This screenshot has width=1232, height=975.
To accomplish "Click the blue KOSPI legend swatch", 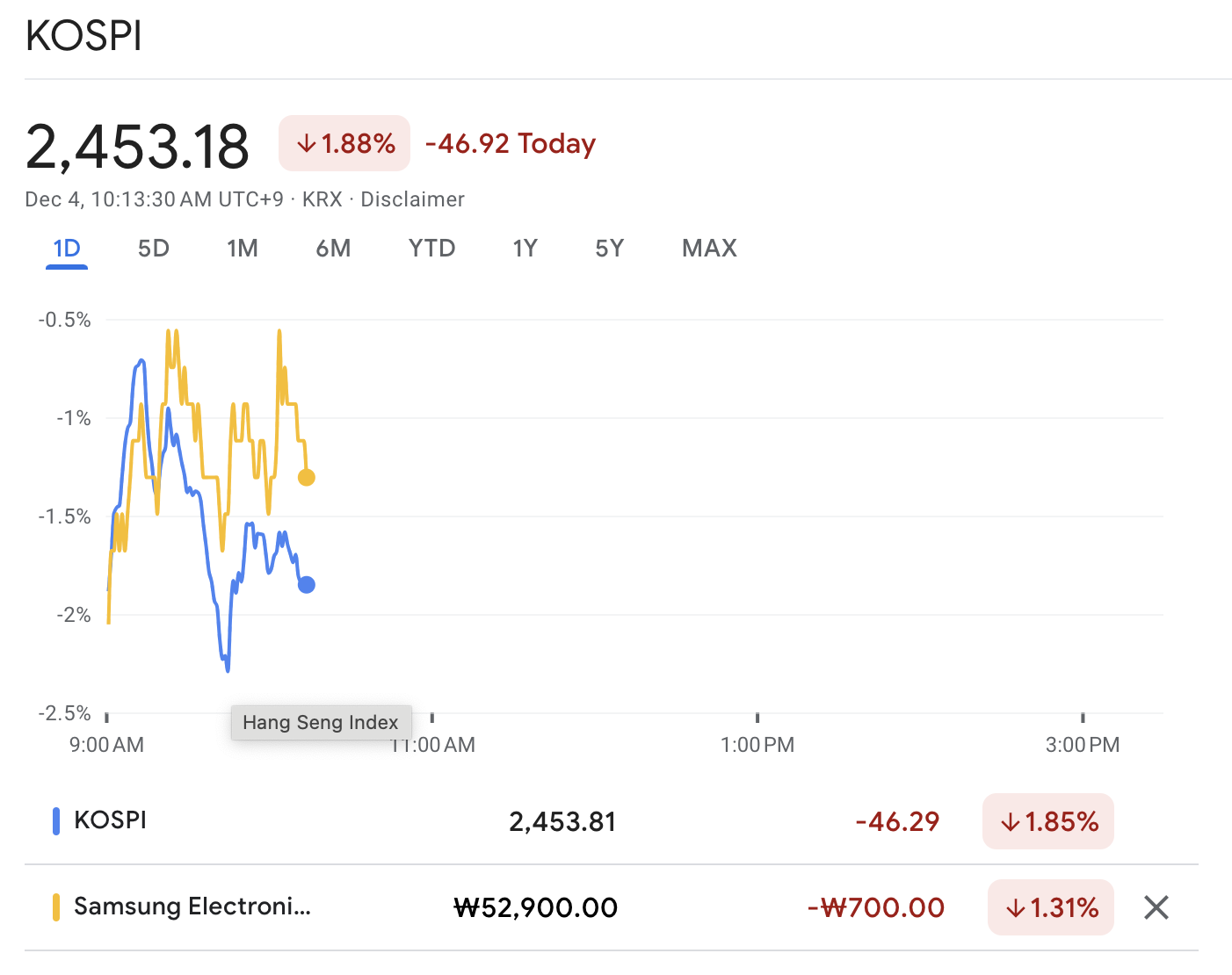I will [56, 821].
